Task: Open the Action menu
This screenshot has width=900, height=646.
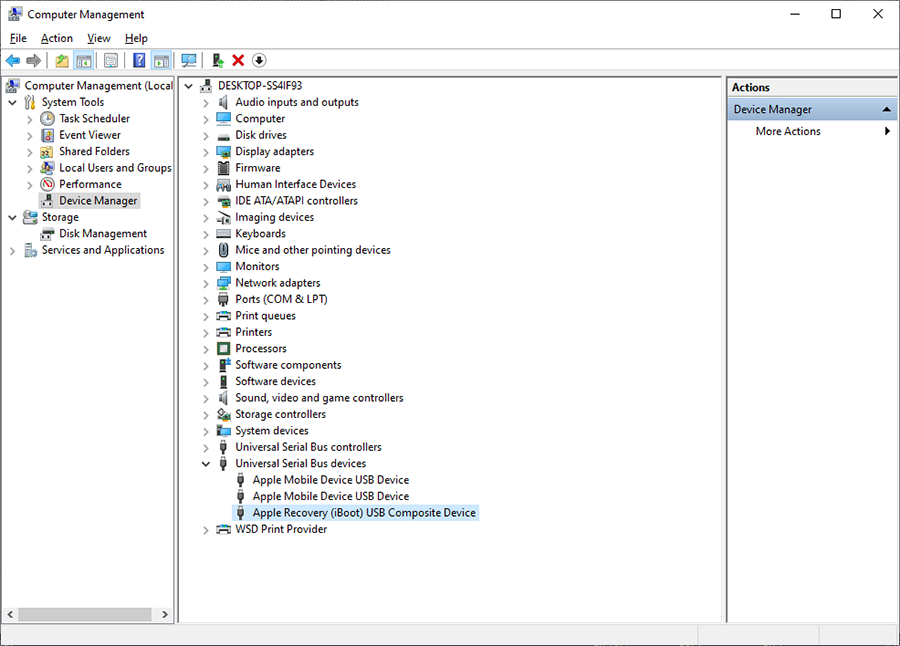Action: coord(57,38)
